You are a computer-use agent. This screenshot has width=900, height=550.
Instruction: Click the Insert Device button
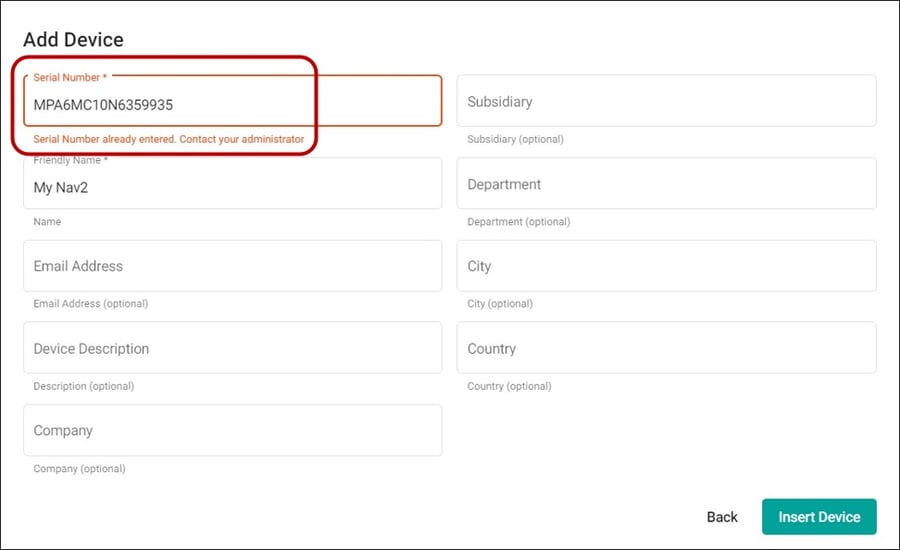click(x=819, y=517)
